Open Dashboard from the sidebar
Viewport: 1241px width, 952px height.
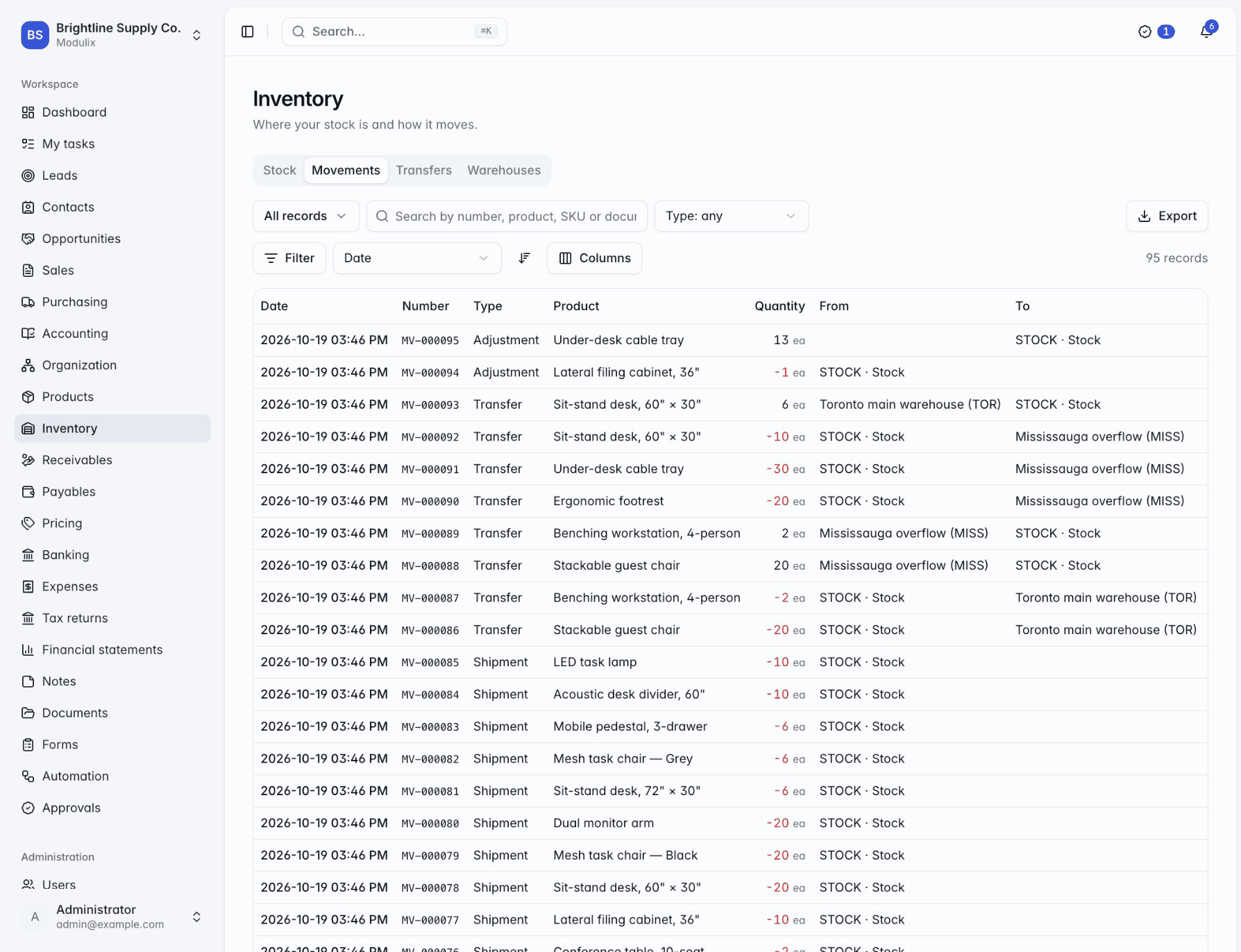click(x=112, y=112)
